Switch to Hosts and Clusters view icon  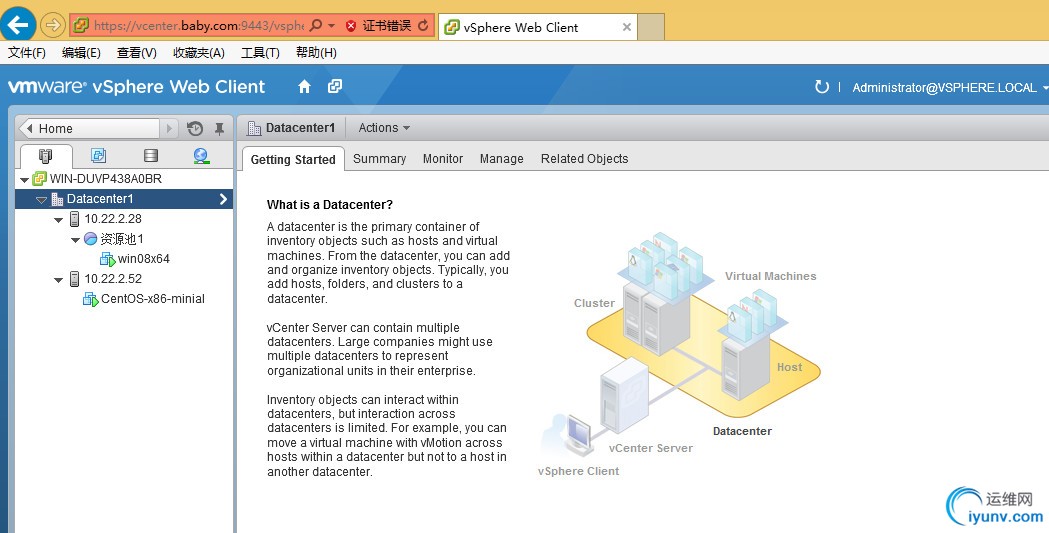coord(45,156)
